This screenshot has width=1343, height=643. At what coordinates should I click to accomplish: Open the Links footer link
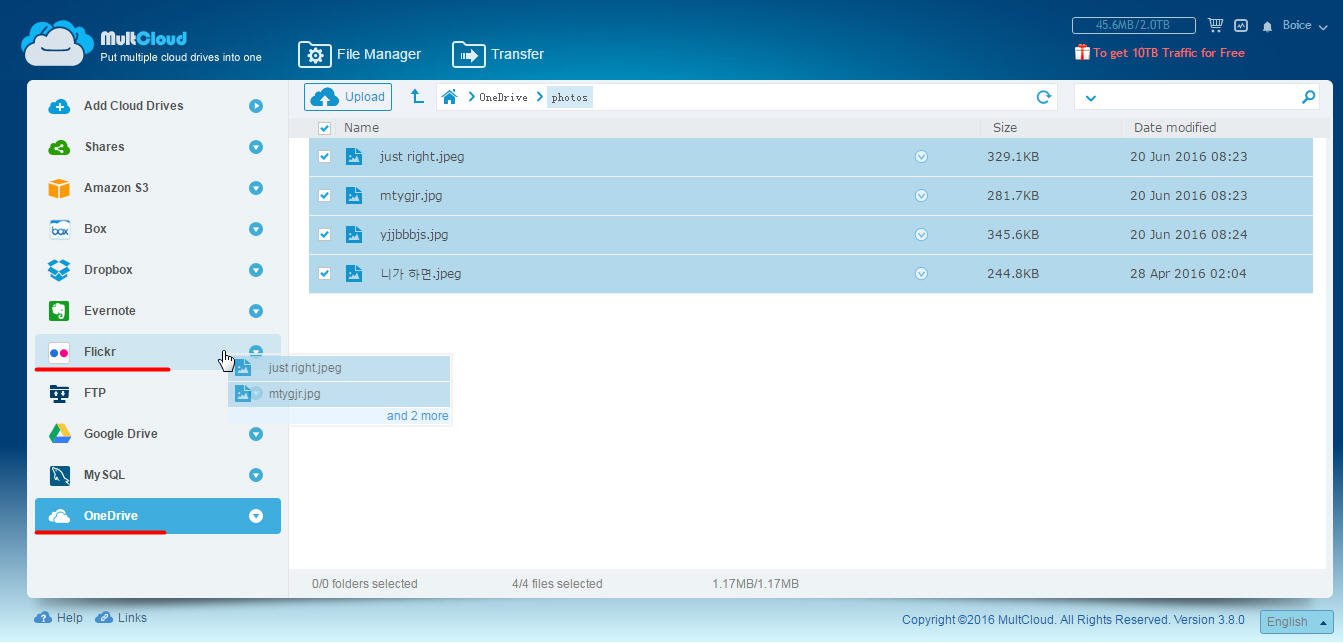[132, 618]
